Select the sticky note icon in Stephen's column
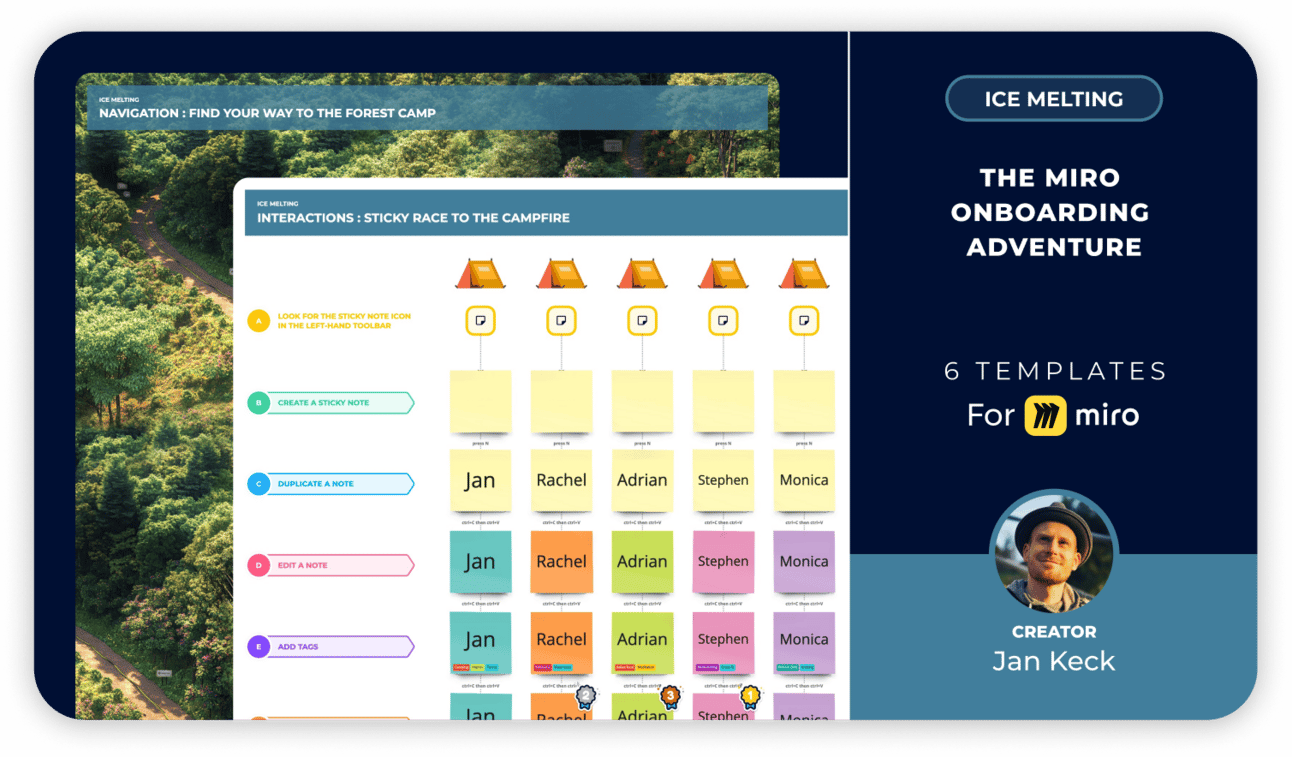 pyautogui.click(x=723, y=321)
